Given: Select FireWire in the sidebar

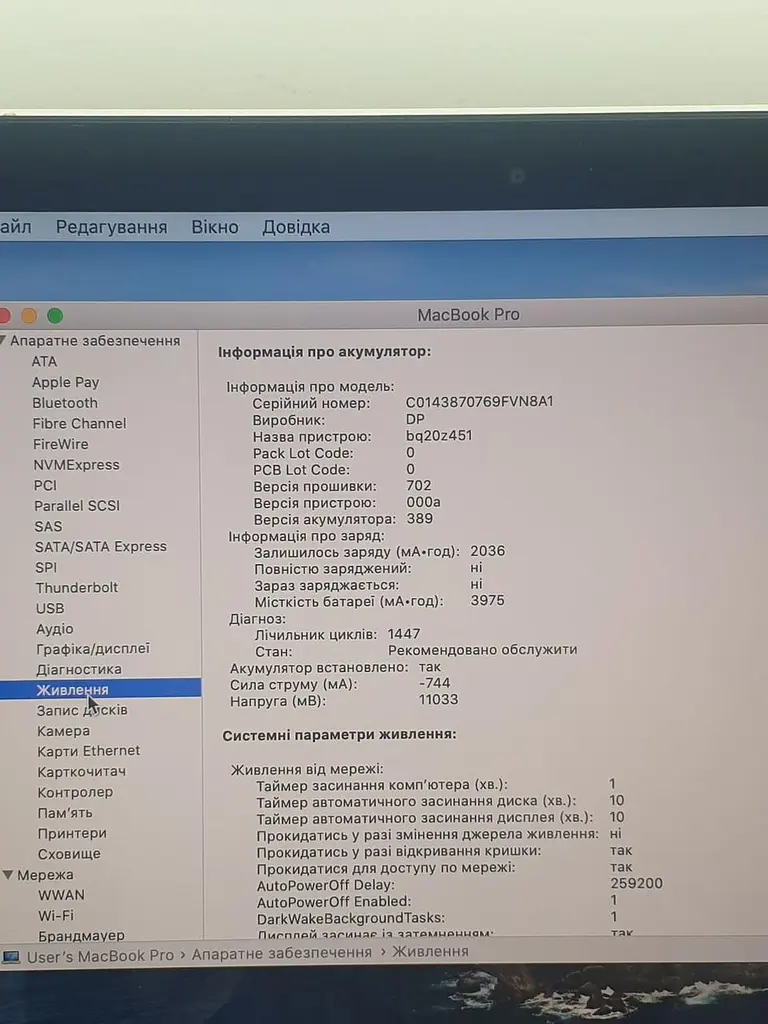Looking at the screenshot, I should click(61, 444).
